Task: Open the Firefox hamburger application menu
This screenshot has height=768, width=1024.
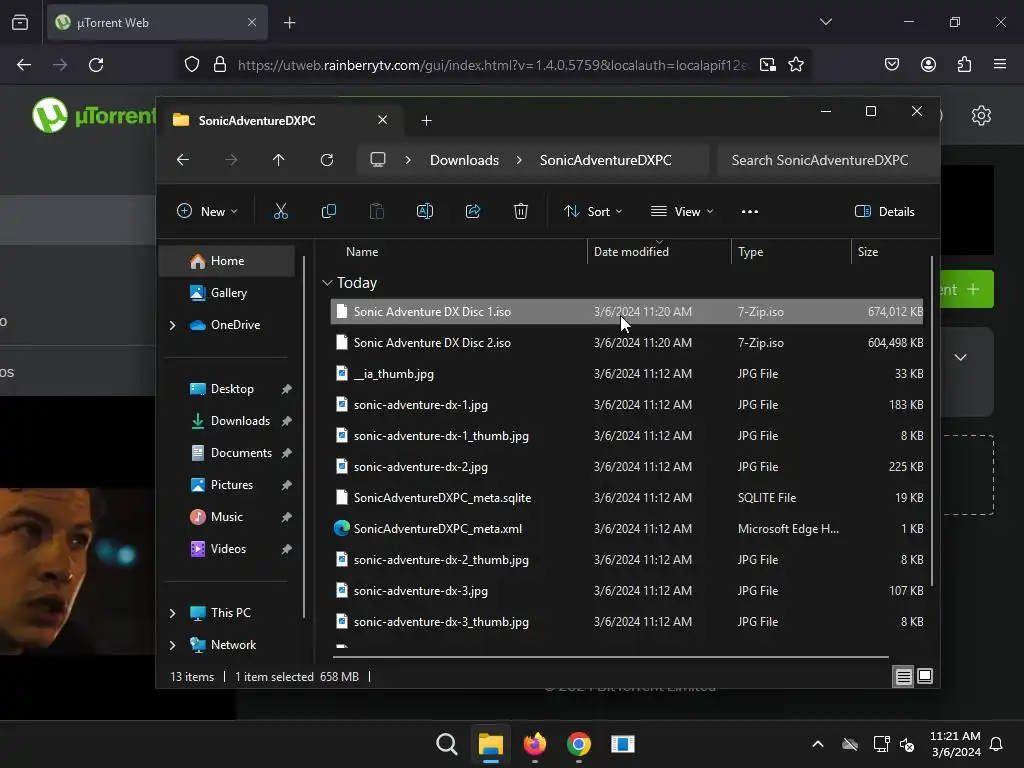Action: [x=999, y=64]
